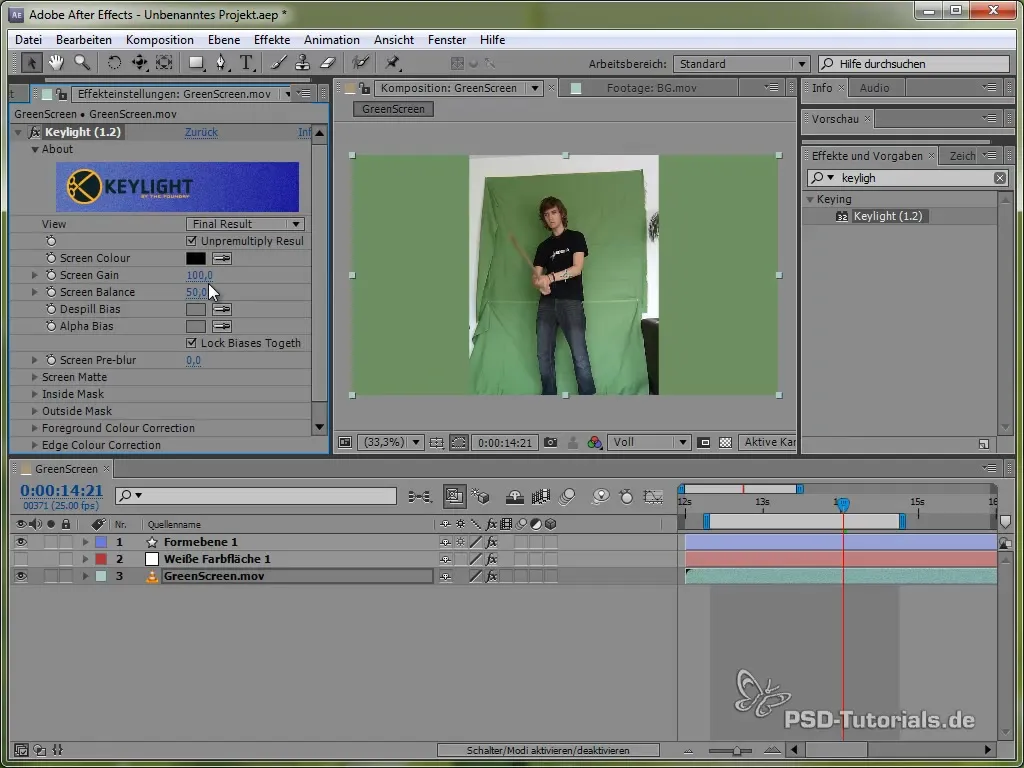
Task: Expand Formebene 1 layer properties
Action: click(85, 542)
